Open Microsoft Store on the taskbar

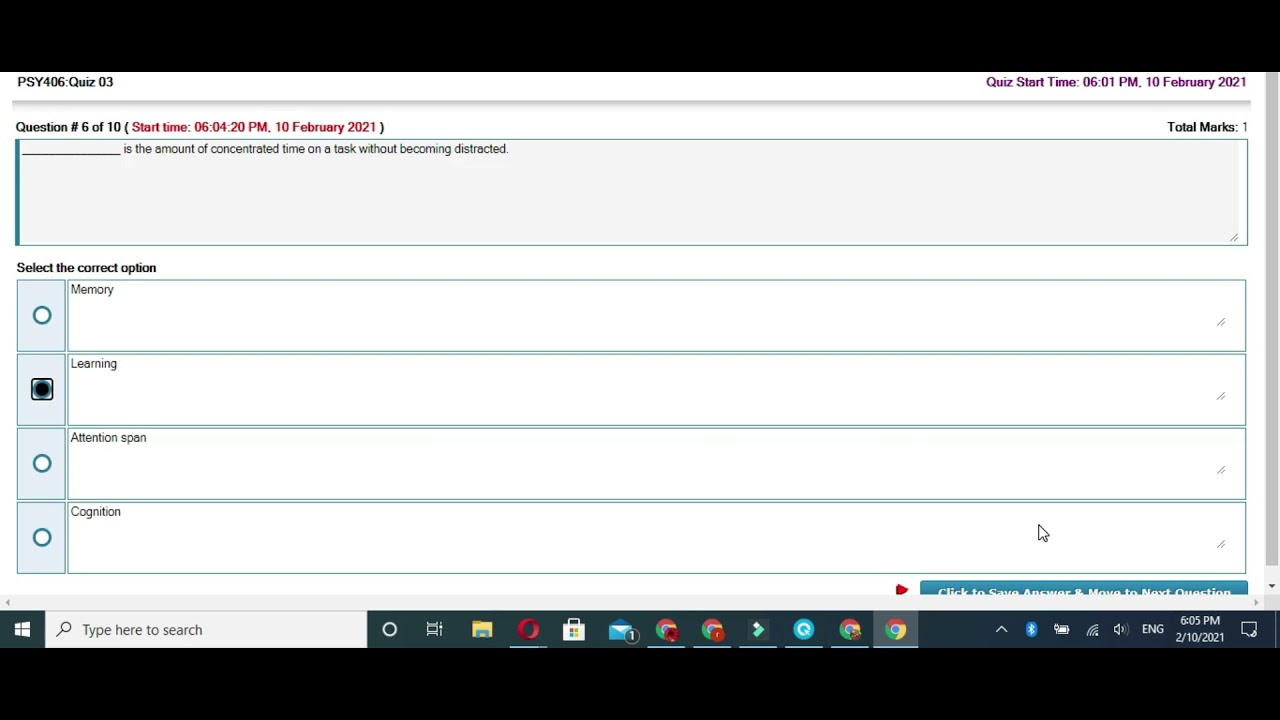coord(574,630)
